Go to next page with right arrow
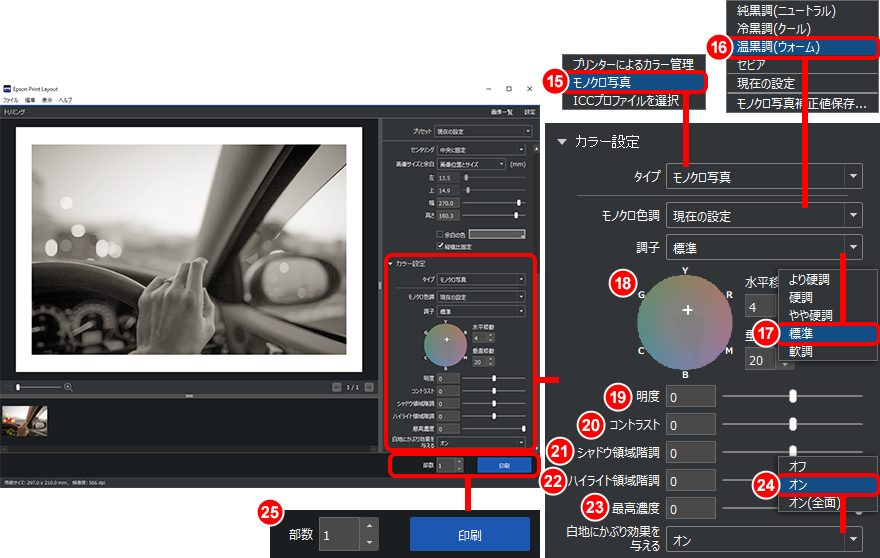This screenshot has width=880, height=558. point(367,386)
